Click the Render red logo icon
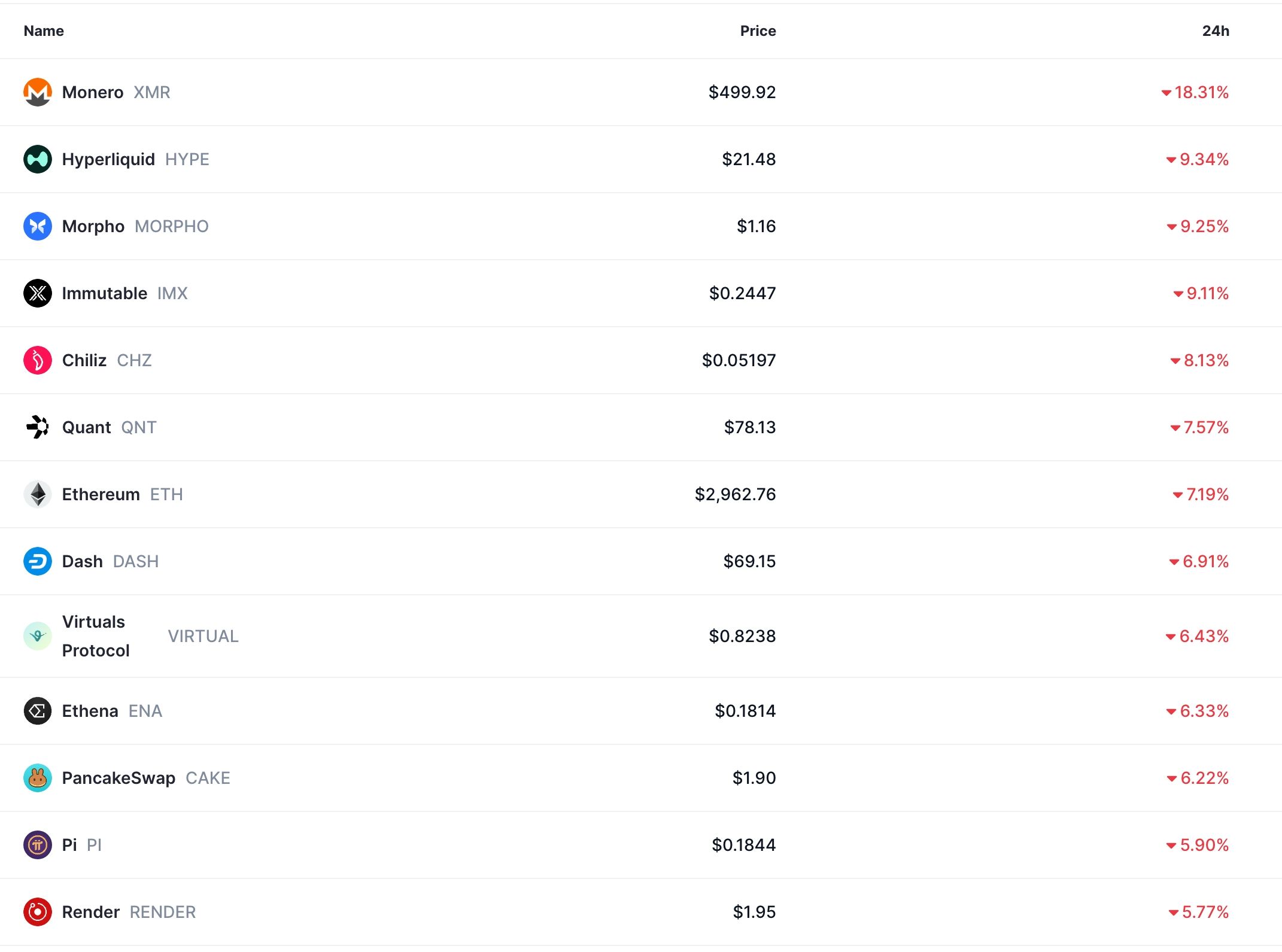Viewport: 1282px width, 952px height. coord(37,912)
